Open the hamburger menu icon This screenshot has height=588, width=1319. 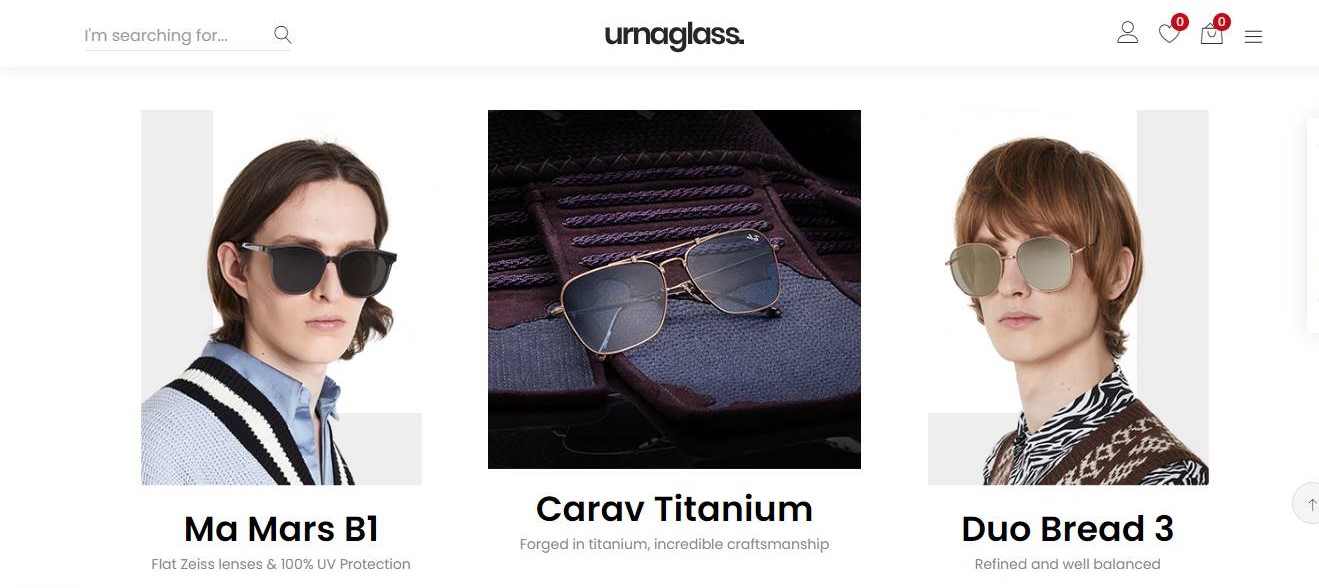pyautogui.click(x=1253, y=37)
